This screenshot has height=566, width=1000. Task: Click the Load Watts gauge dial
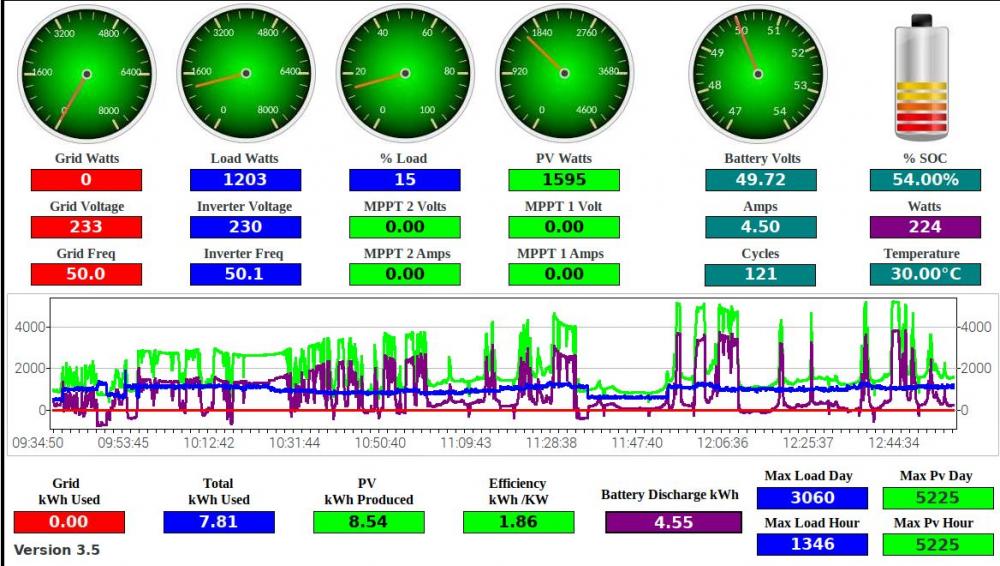(x=246, y=74)
